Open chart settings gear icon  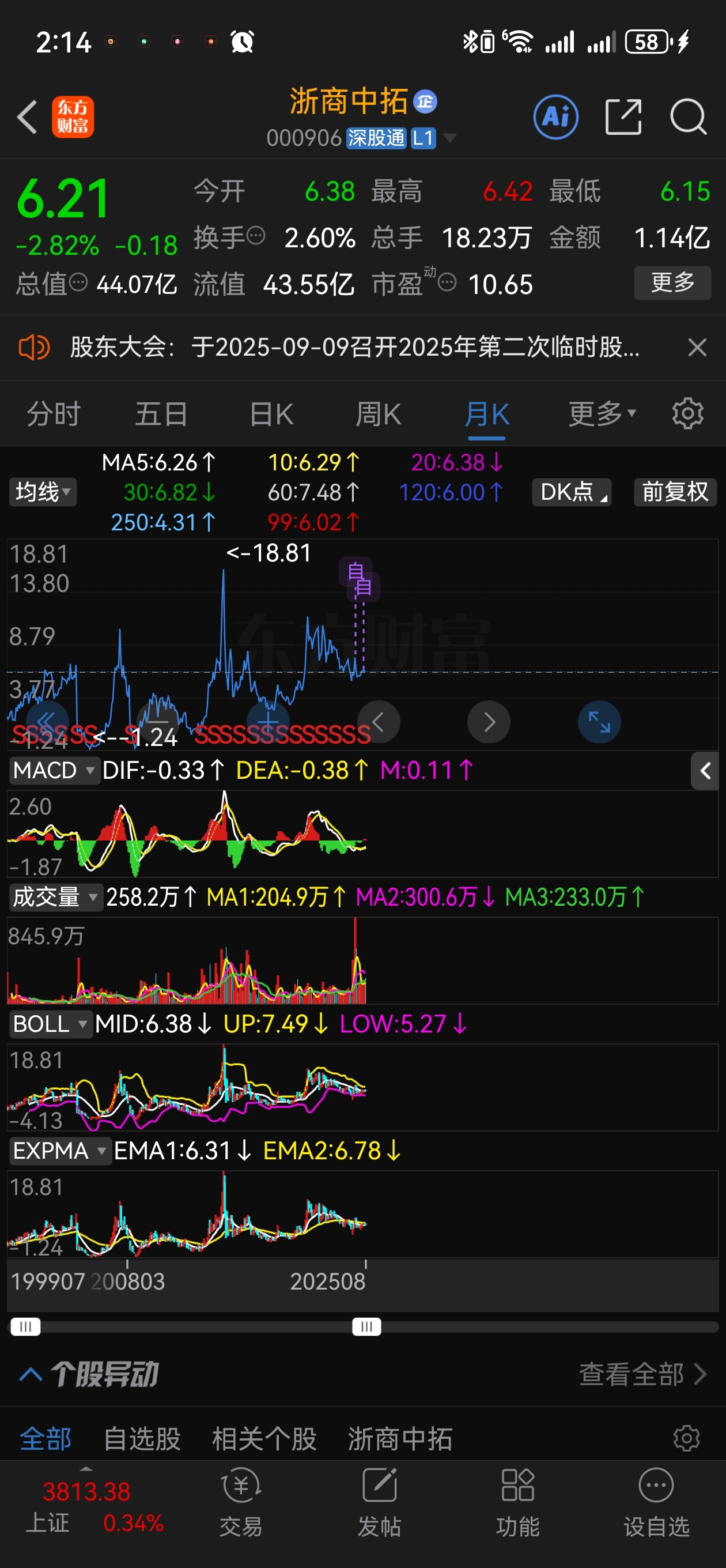[x=687, y=414]
